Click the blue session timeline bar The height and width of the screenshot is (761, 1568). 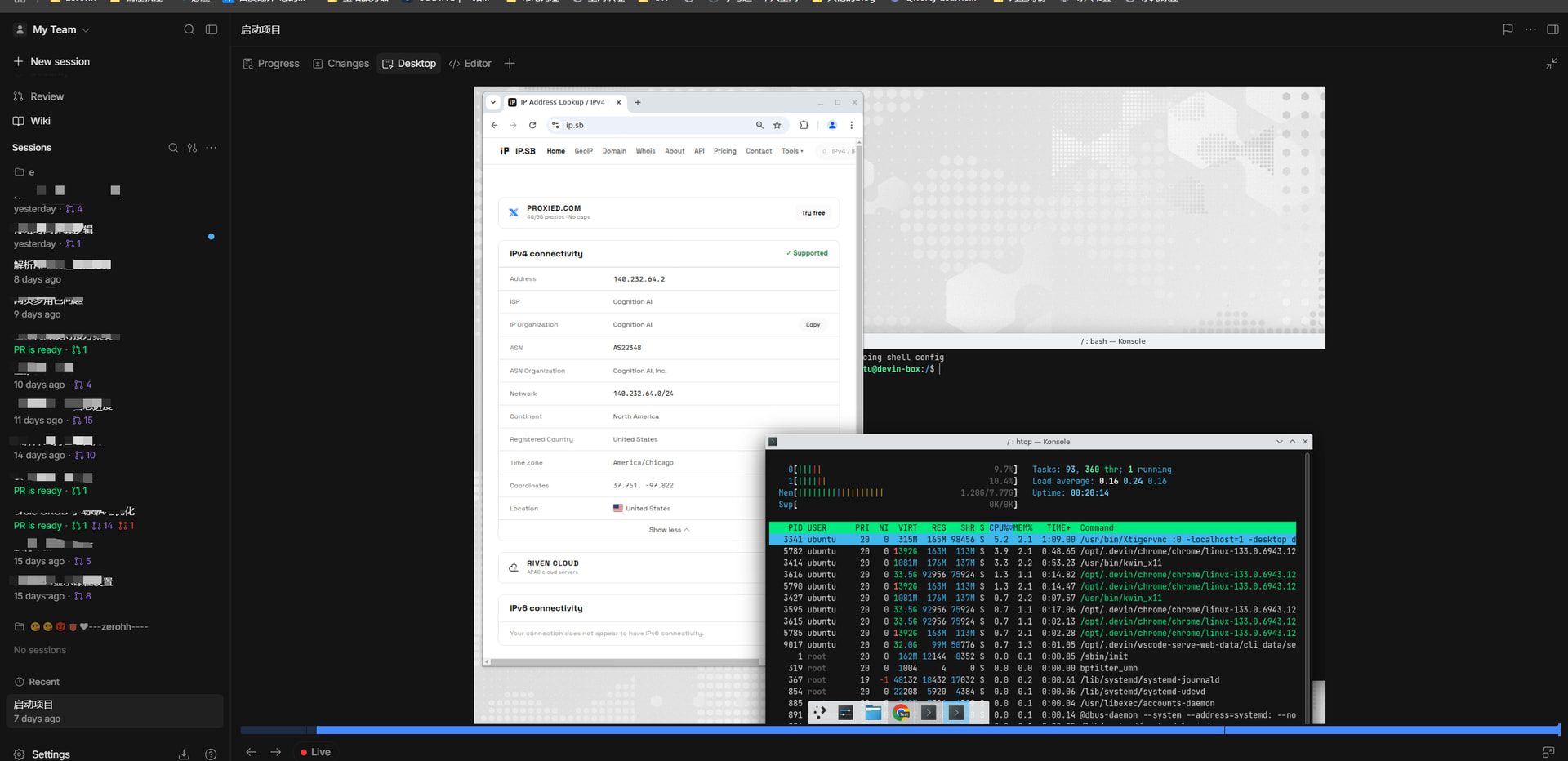coord(938,730)
